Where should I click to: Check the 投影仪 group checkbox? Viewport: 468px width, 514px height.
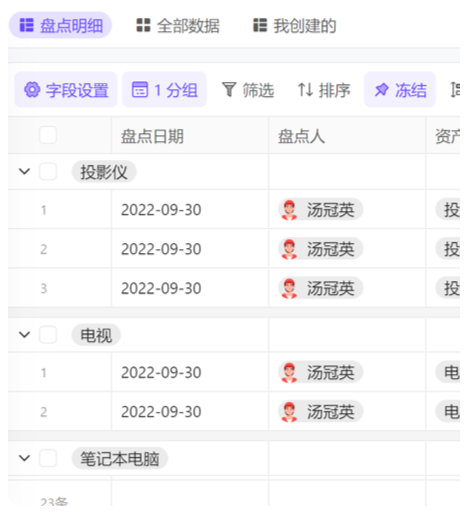click(48, 172)
